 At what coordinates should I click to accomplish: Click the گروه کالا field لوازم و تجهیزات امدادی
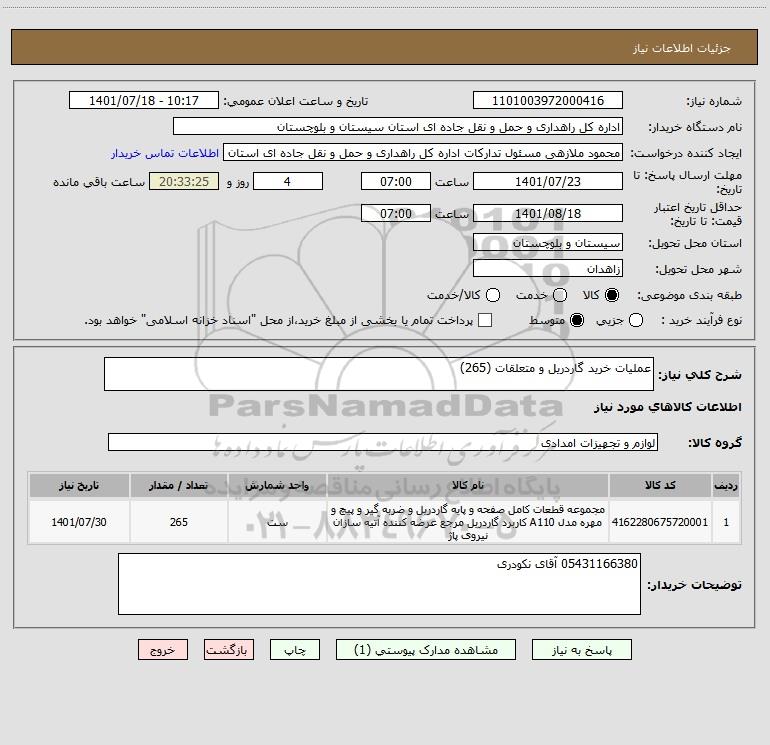click(383, 442)
